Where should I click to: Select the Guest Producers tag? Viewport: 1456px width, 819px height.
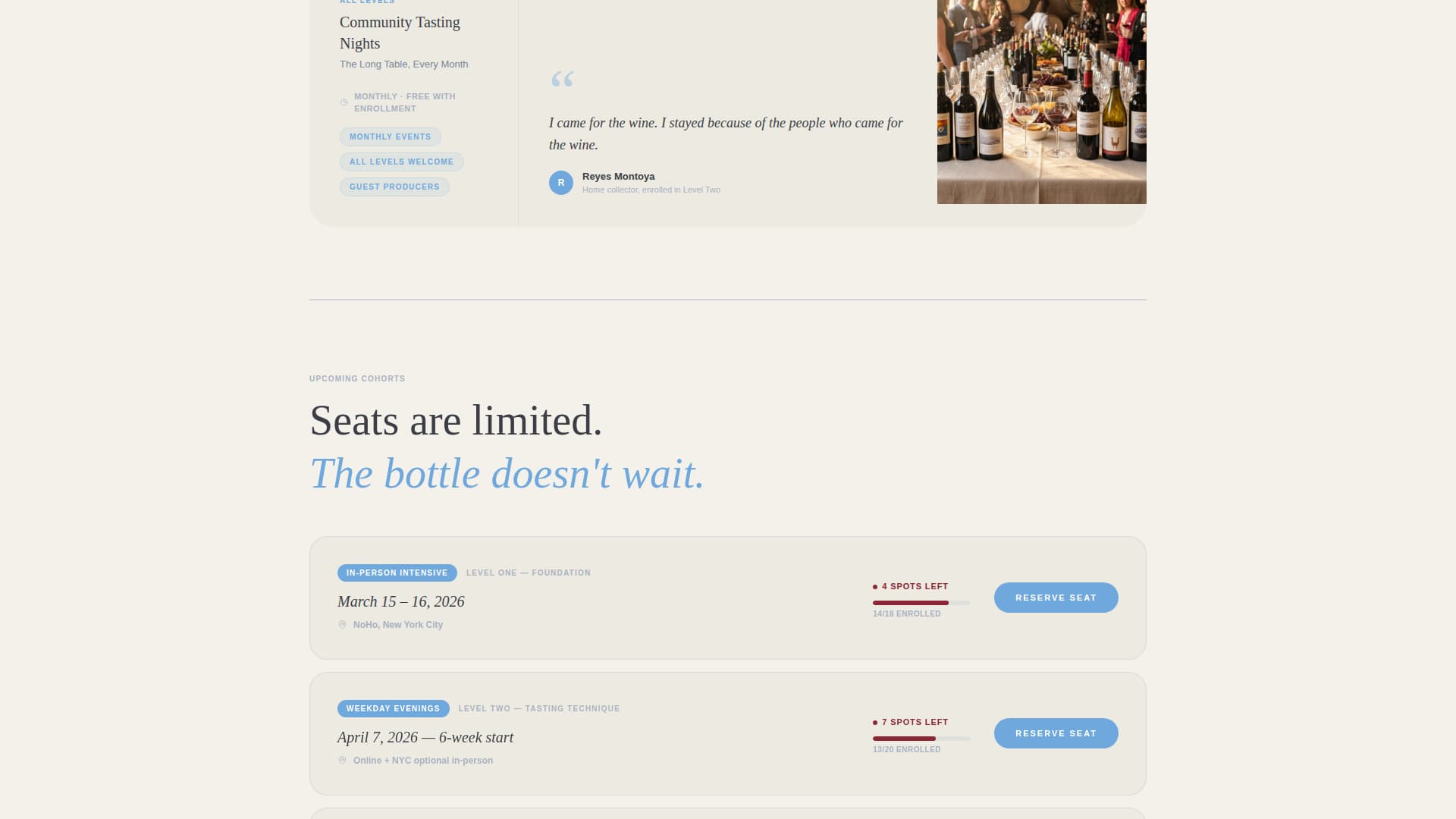[394, 187]
